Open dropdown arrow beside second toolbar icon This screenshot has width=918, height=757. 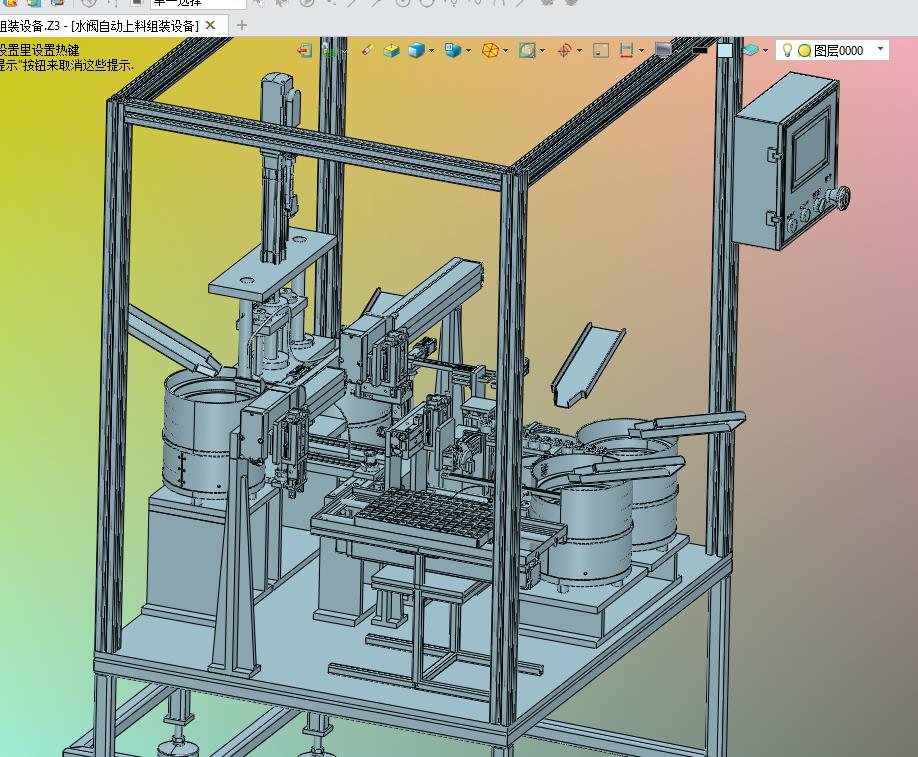coord(345,52)
